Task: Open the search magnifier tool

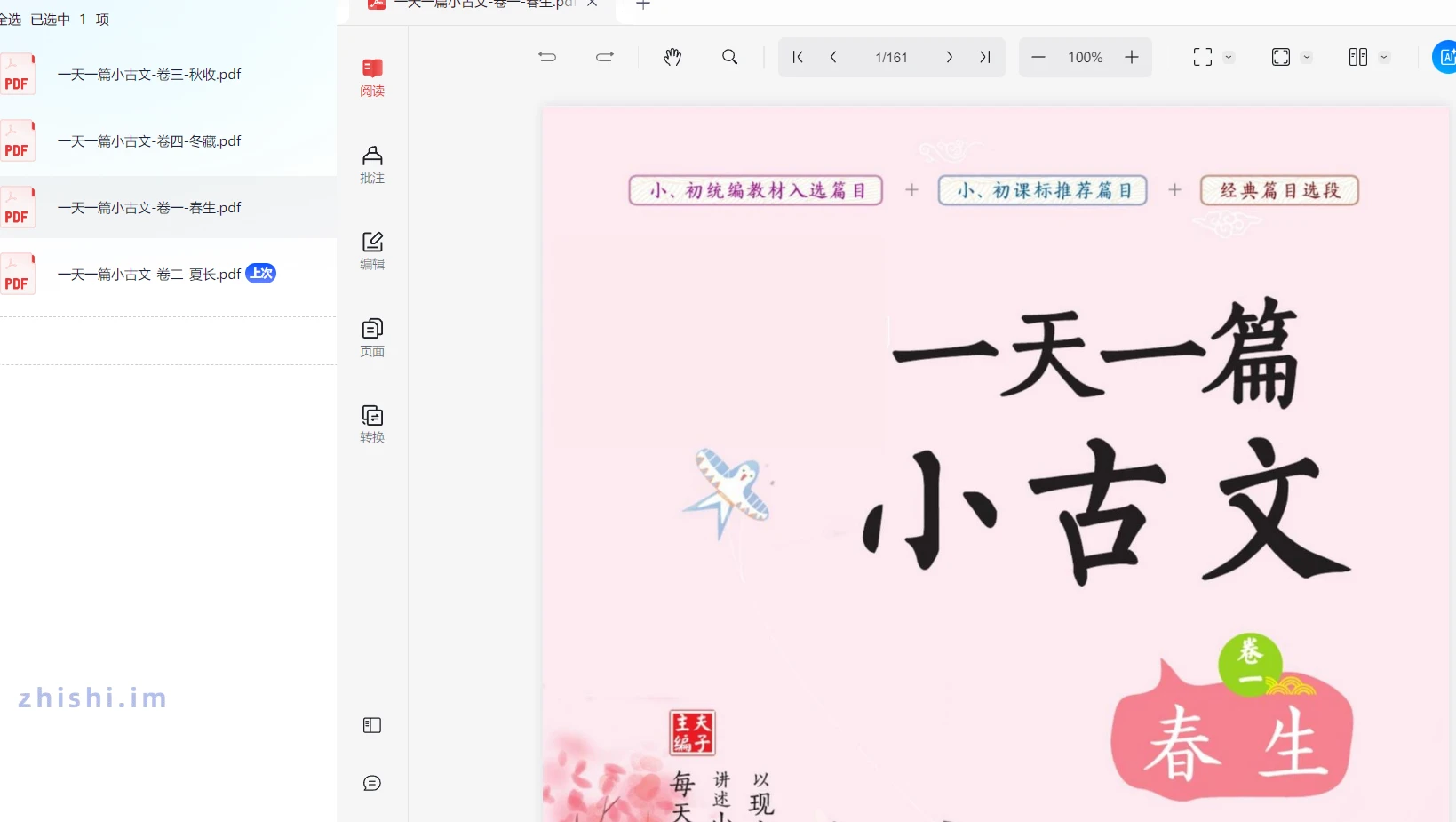Action: 730,57
